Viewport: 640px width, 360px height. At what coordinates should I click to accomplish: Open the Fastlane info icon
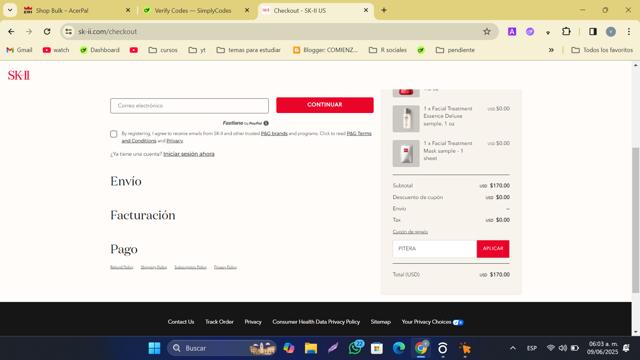click(266, 123)
